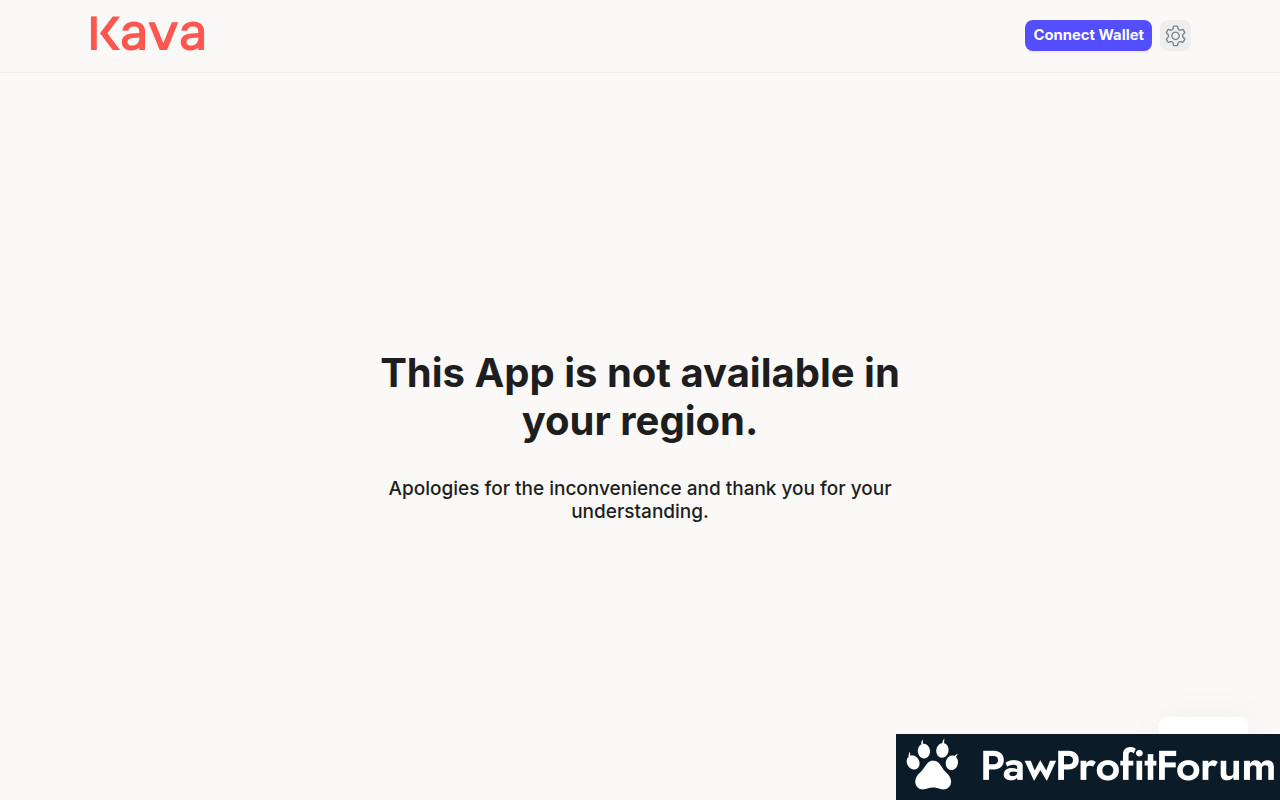Click the white paw print icon
This screenshot has height=800, width=1280.
click(x=932, y=766)
